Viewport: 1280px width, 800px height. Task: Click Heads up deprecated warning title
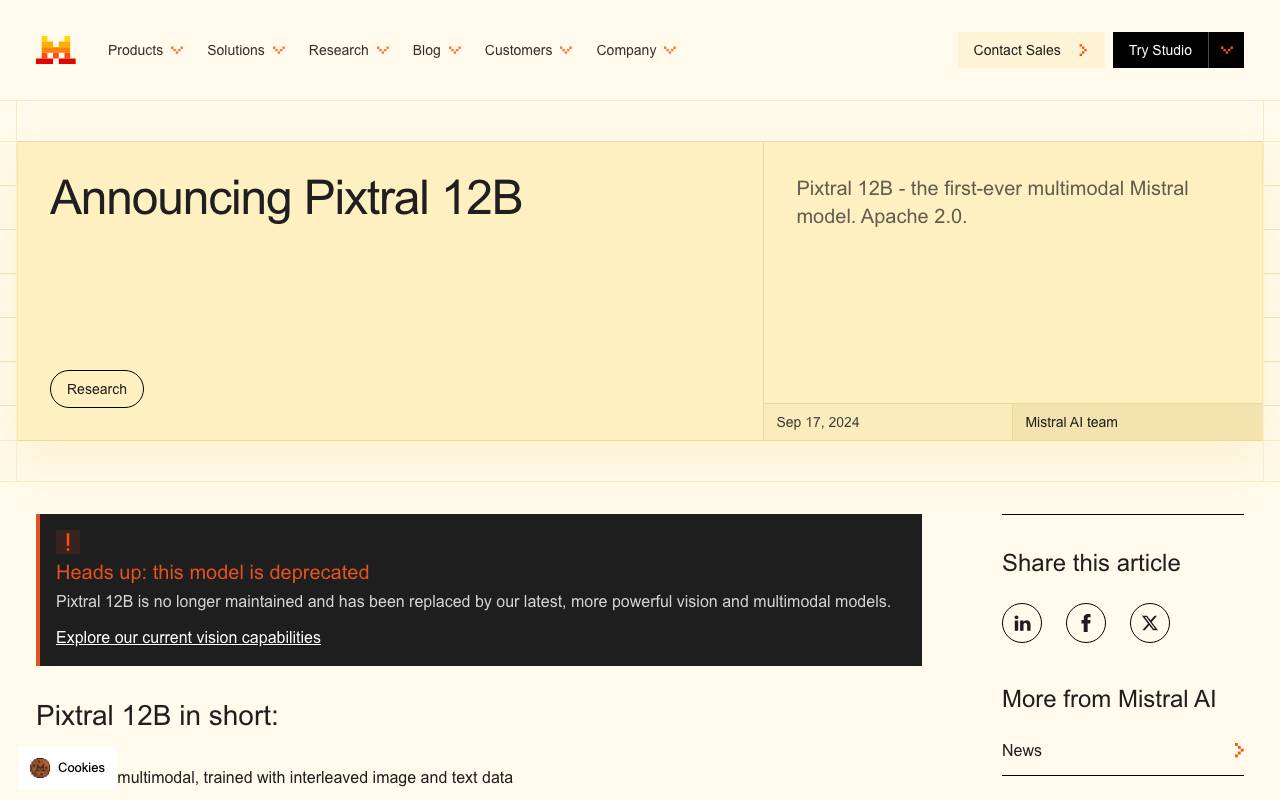coord(213,572)
